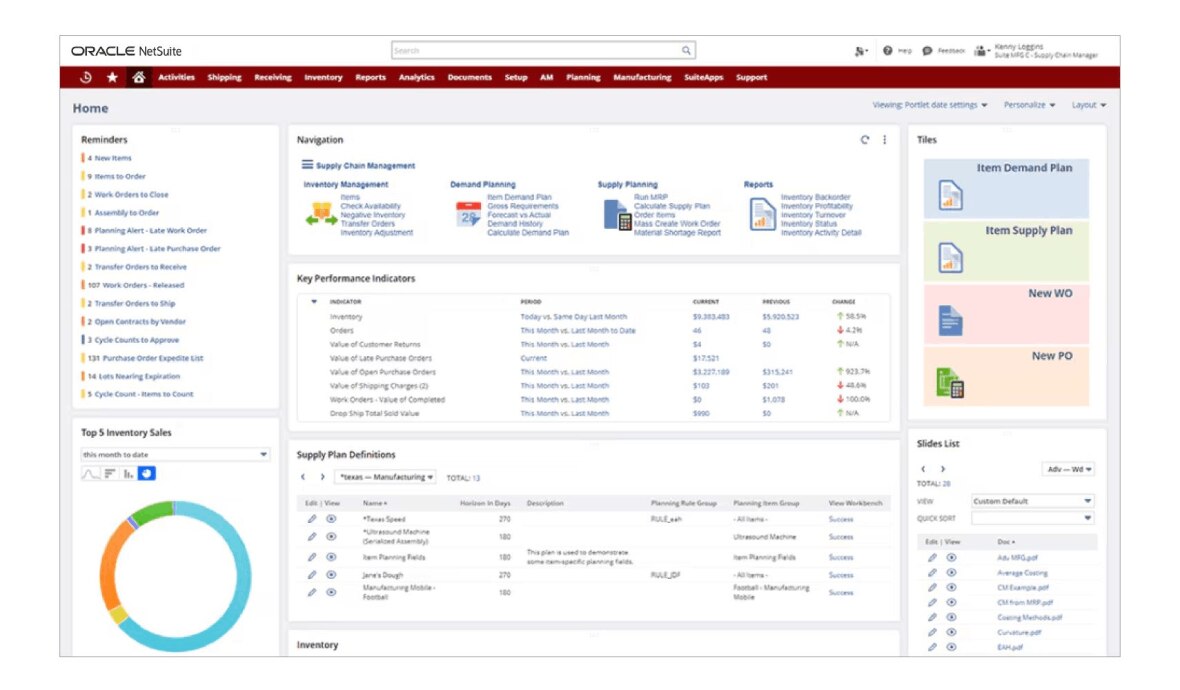Open Navigation portlet three-dot menu

(x=884, y=140)
